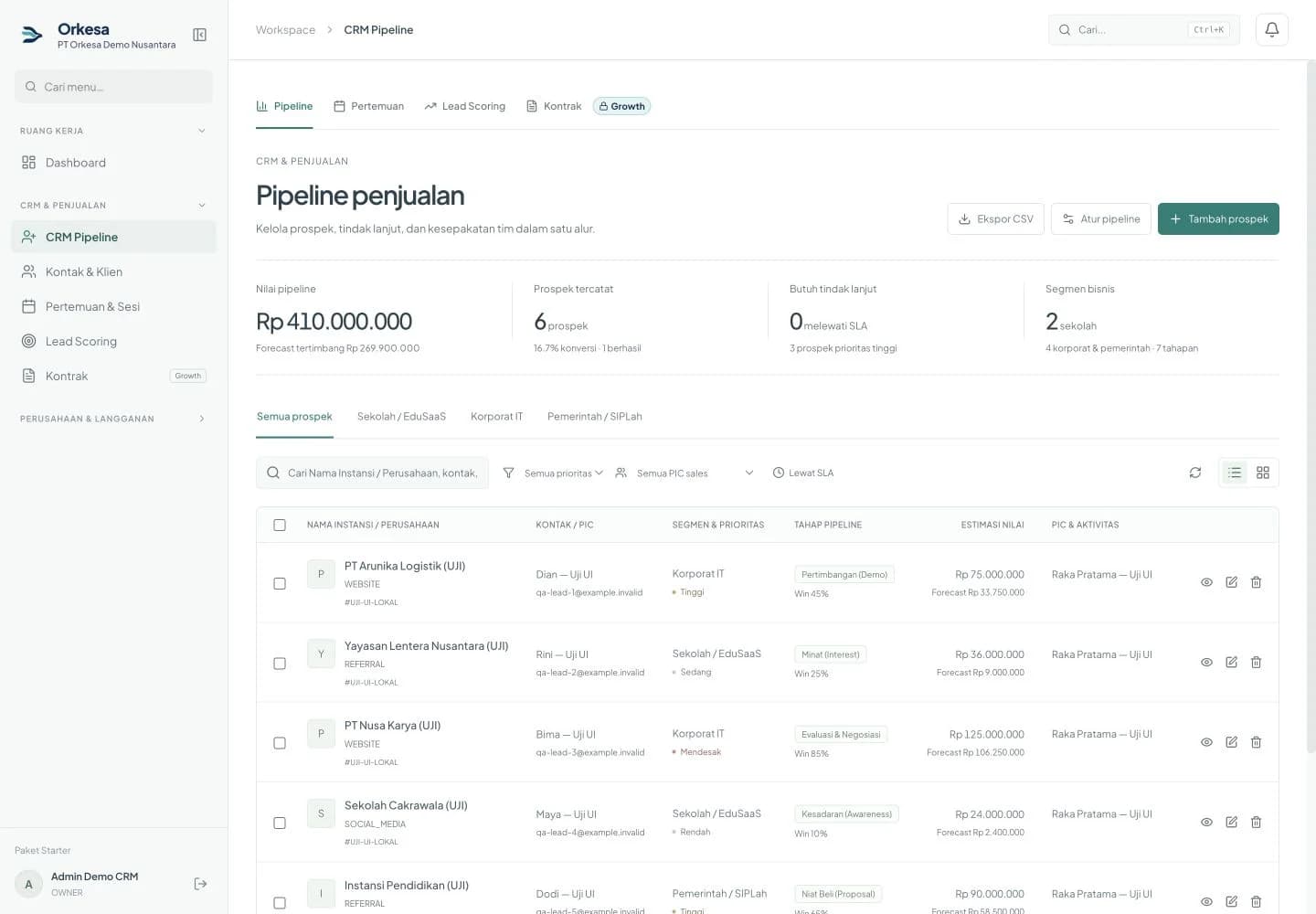The image size is (1316, 914).
Task: Filter by the Korporat IT tab
Action: coord(496,416)
